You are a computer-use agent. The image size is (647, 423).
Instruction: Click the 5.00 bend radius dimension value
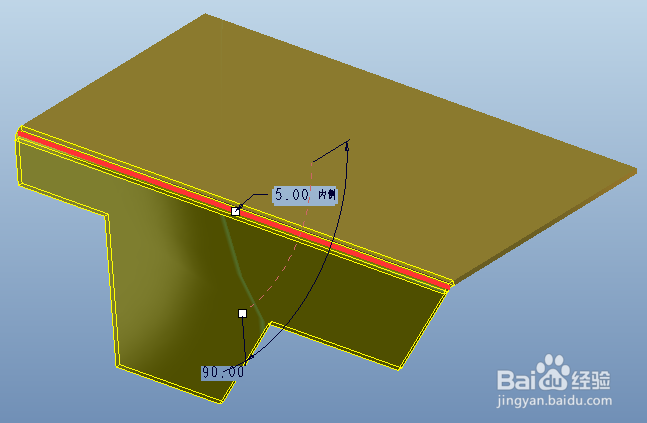(292, 194)
